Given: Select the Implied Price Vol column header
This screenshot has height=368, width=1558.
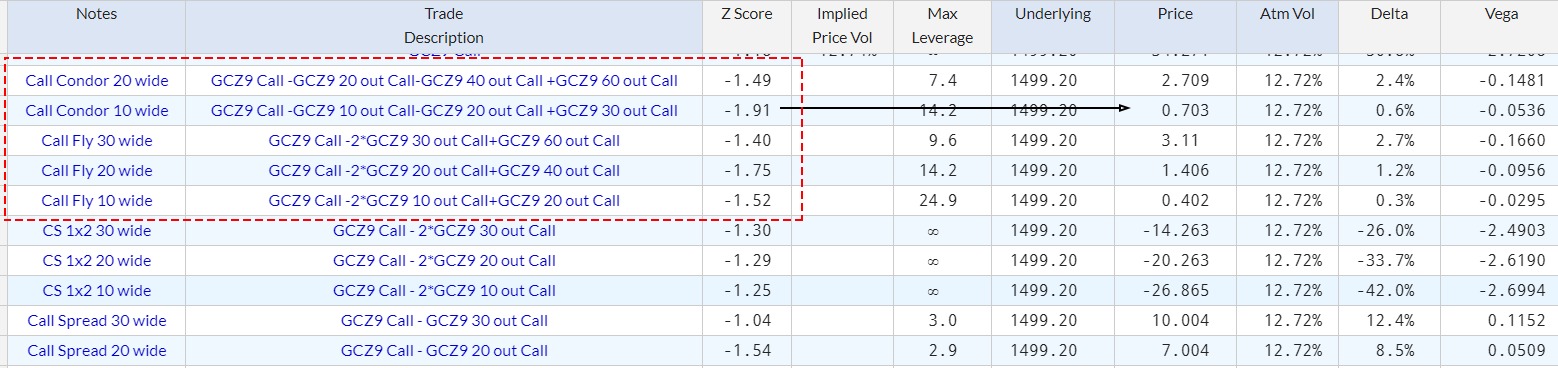Looking at the screenshot, I should [x=842, y=26].
